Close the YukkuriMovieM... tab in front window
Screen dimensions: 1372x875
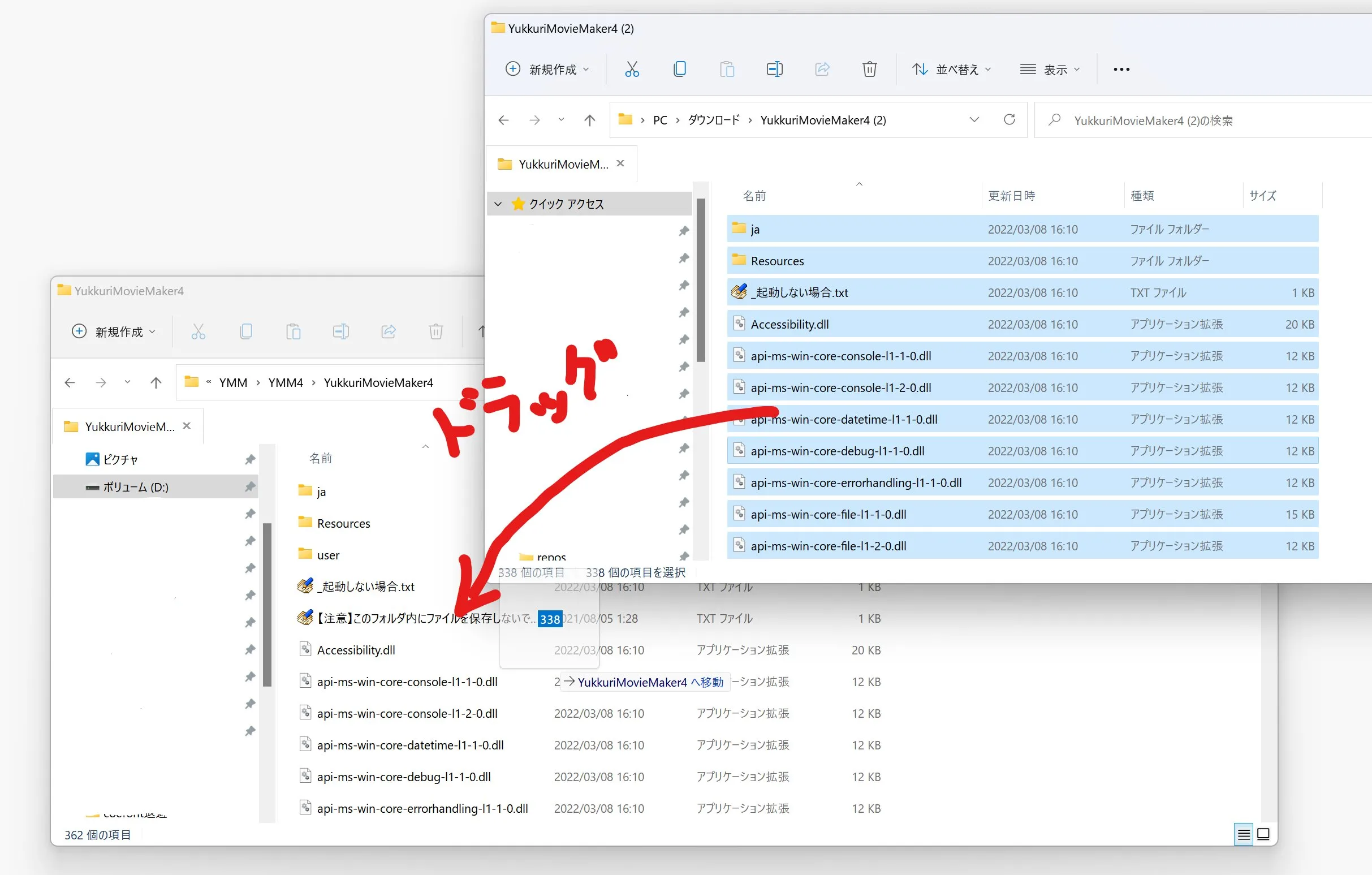pos(620,163)
